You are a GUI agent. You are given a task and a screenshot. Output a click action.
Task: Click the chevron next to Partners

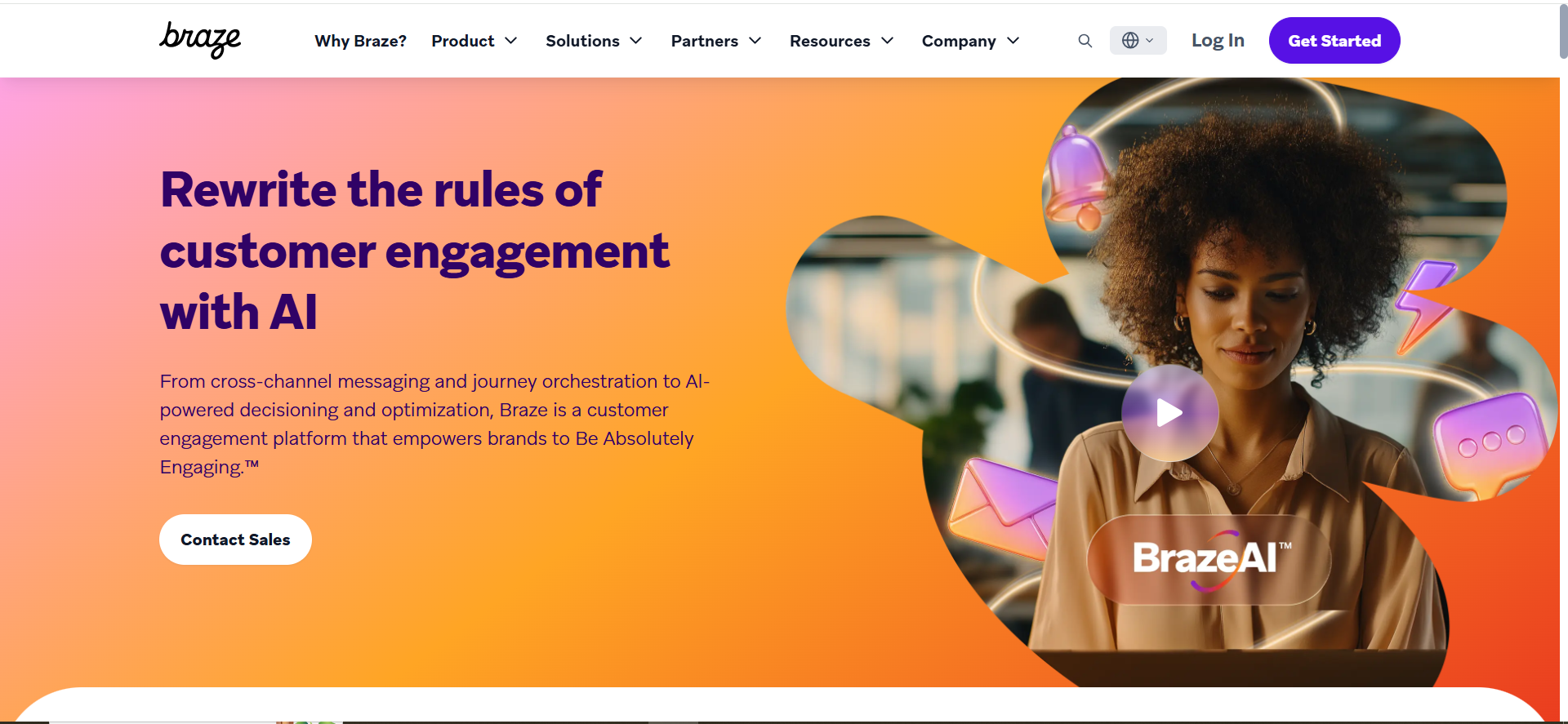pos(755,41)
